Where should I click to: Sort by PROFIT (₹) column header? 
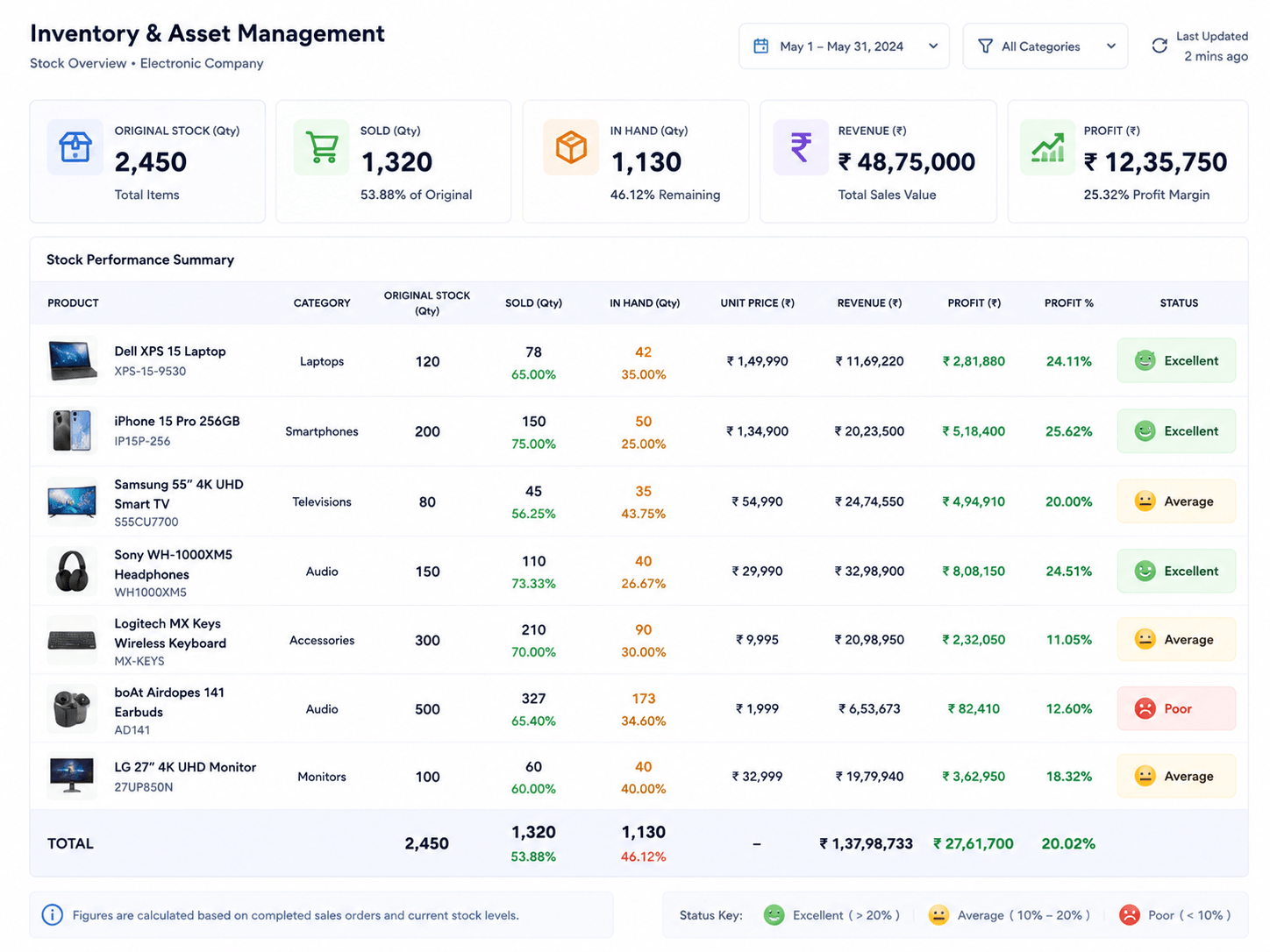(x=974, y=303)
